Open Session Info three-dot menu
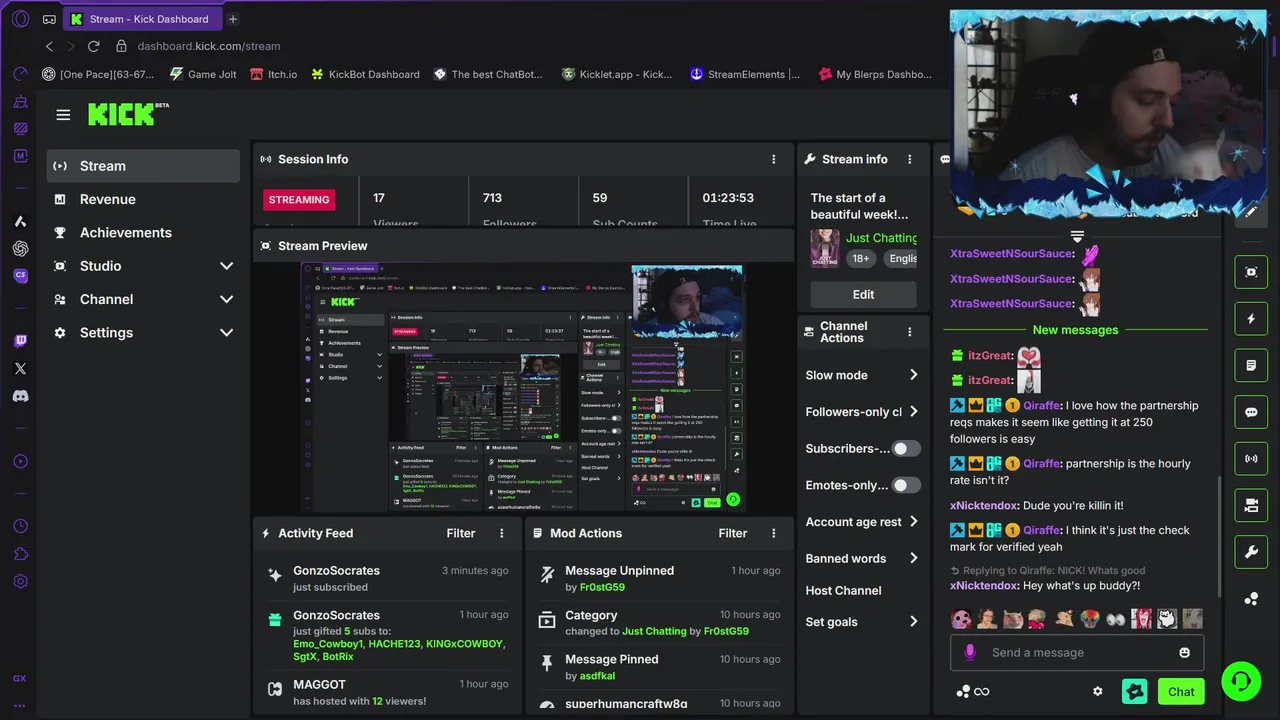This screenshot has height=720, width=1280. tap(773, 159)
